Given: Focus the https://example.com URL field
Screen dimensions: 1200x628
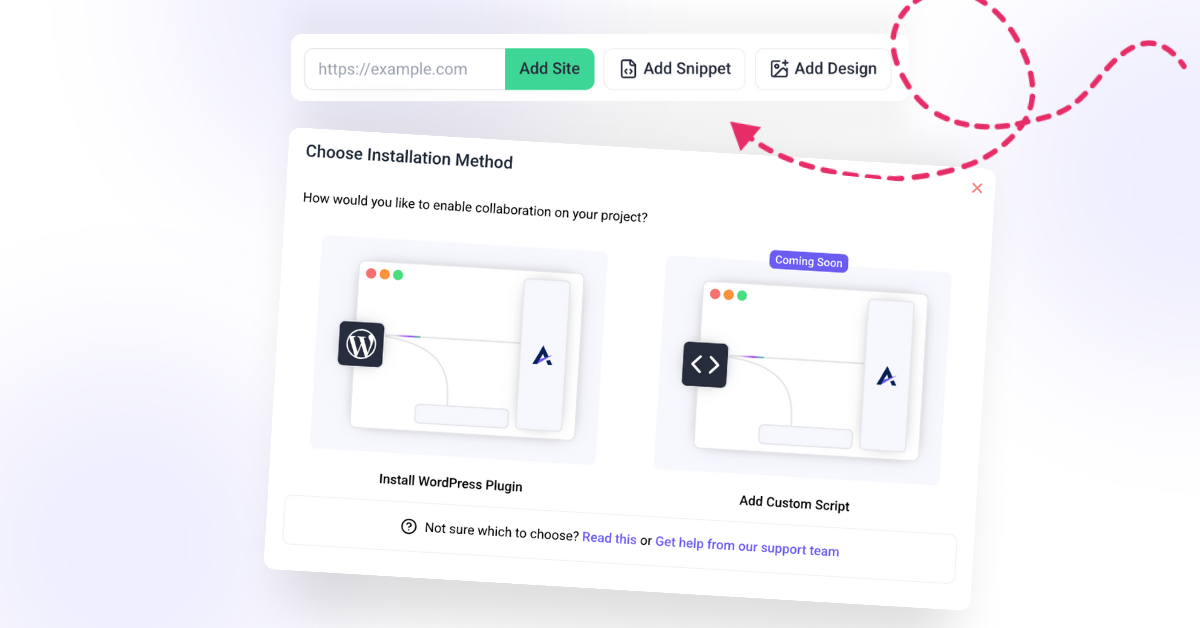Looking at the screenshot, I should 405,69.
